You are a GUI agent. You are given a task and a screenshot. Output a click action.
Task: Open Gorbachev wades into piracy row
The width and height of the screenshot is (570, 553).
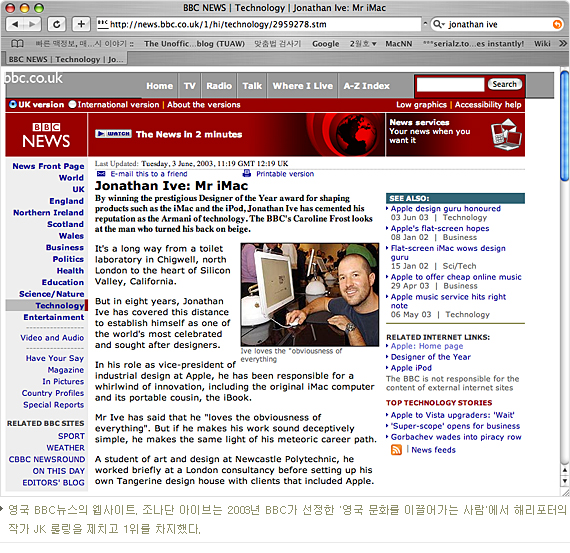(x=456, y=437)
